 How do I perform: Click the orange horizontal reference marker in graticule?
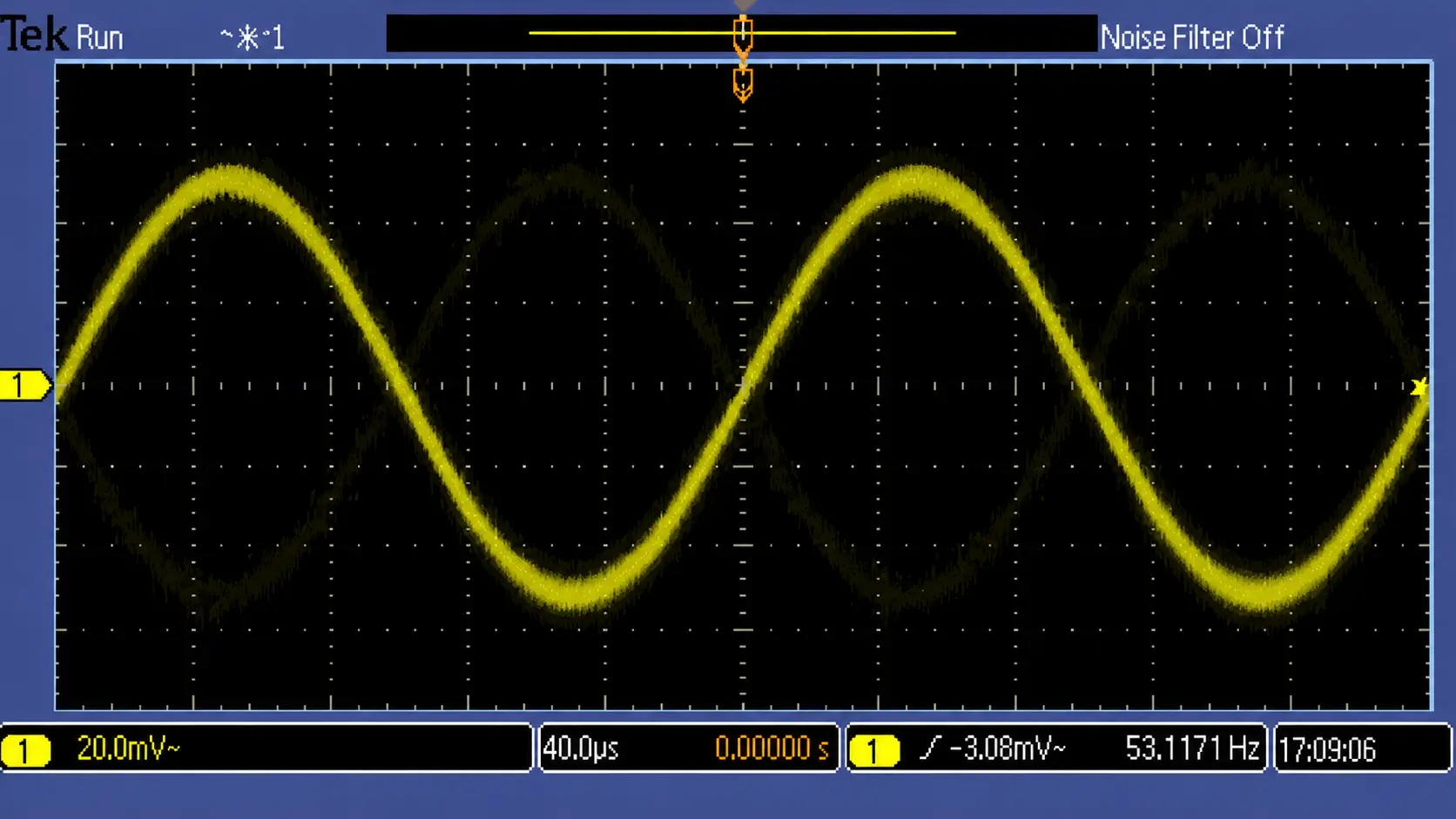pyautogui.click(x=743, y=85)
